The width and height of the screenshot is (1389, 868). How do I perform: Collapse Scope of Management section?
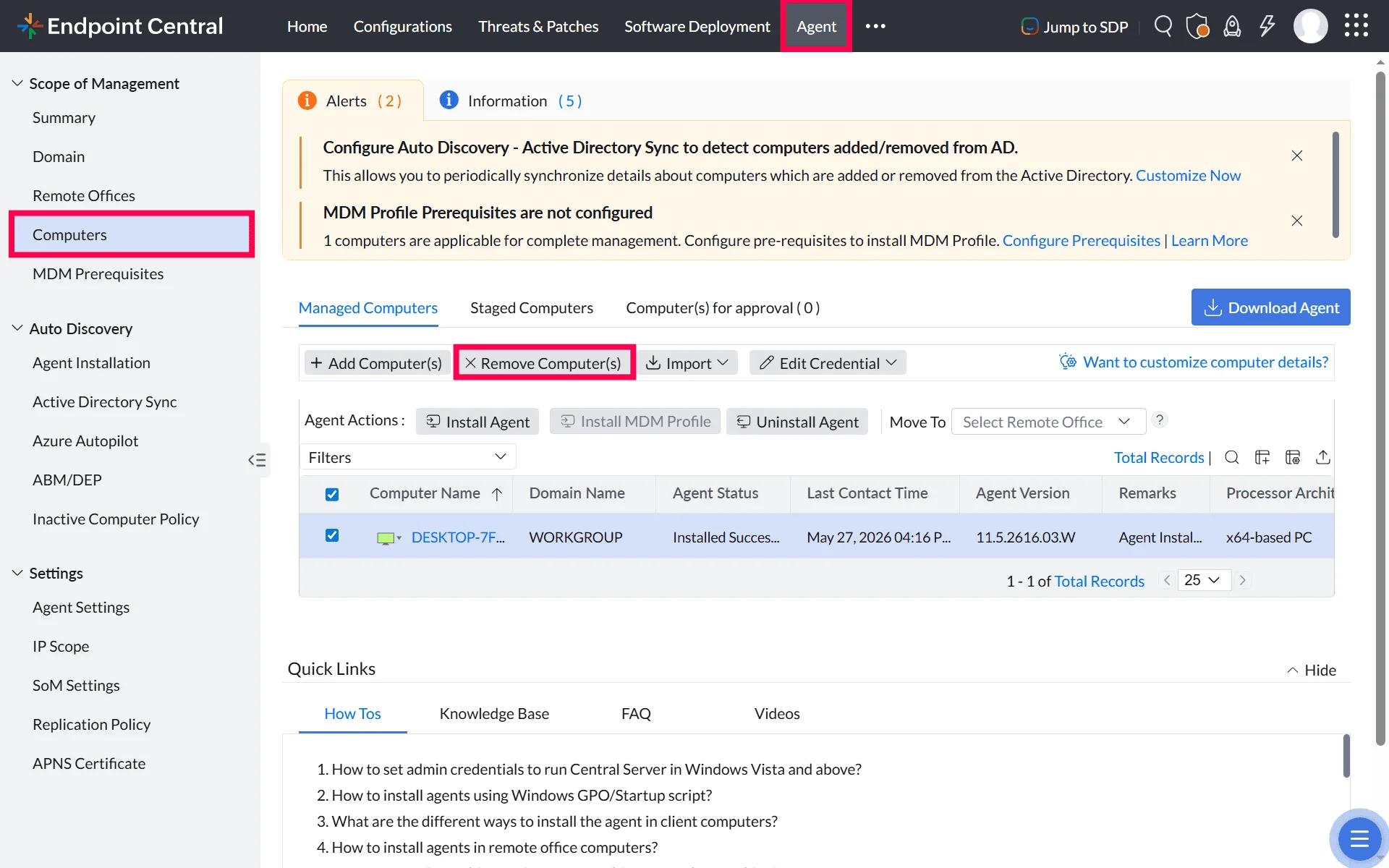point(17,83)
